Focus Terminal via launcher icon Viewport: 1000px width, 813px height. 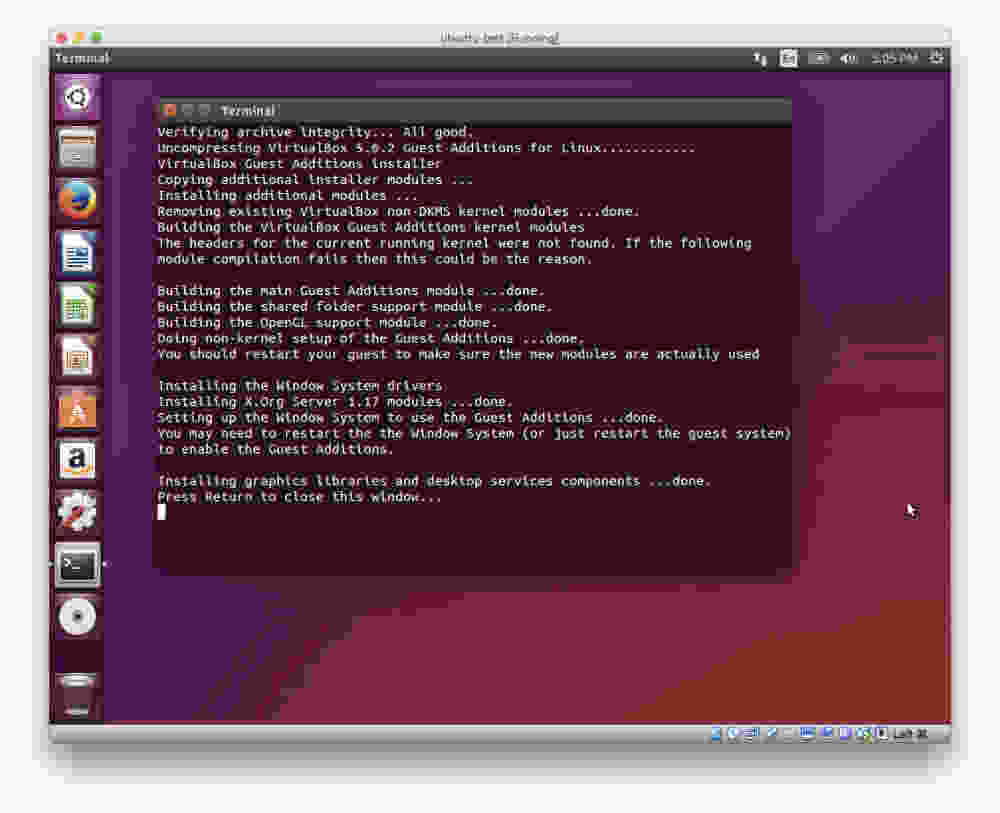click(x=77, y=564)
